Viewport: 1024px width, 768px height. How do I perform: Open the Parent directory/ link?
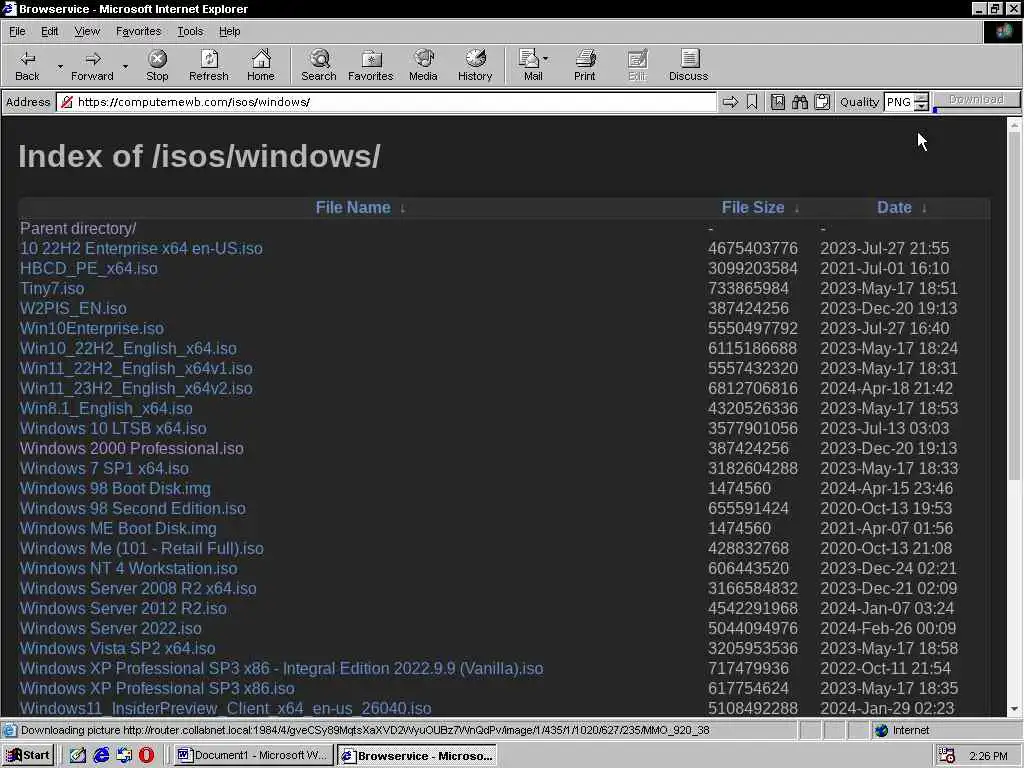click(78, 229)
